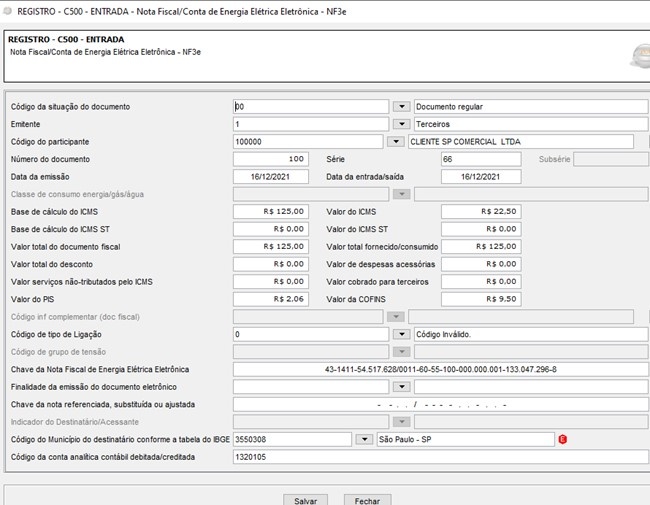Open the Código do participante dropdown
The width and height of the screenshot is (650, 505).
click(396, 142)
